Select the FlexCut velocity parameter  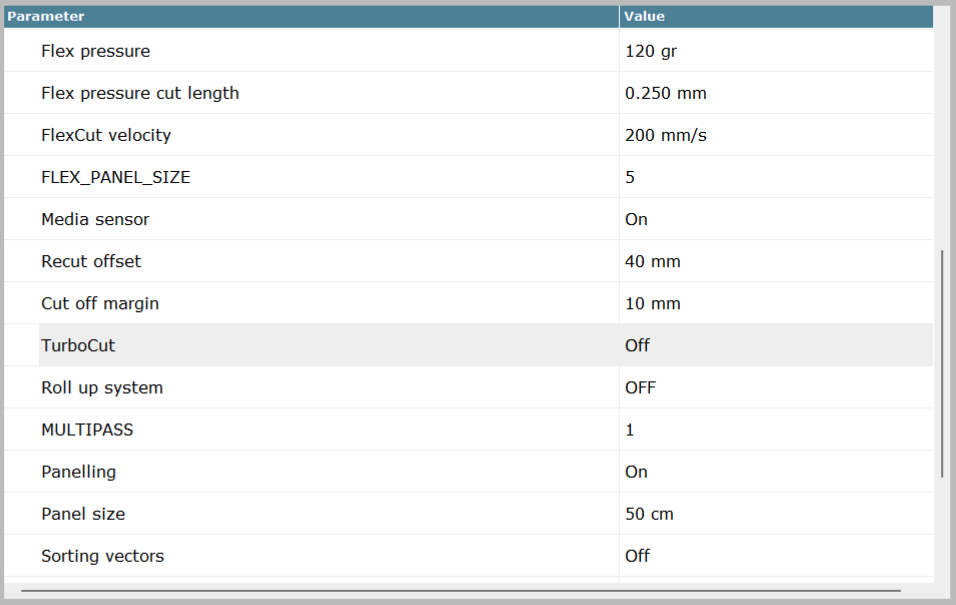[x=106, y=135]
